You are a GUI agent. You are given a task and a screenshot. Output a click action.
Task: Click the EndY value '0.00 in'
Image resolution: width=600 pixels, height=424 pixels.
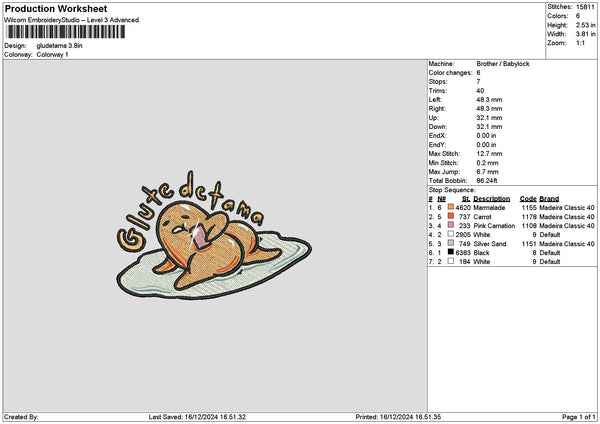coord(486,145)
